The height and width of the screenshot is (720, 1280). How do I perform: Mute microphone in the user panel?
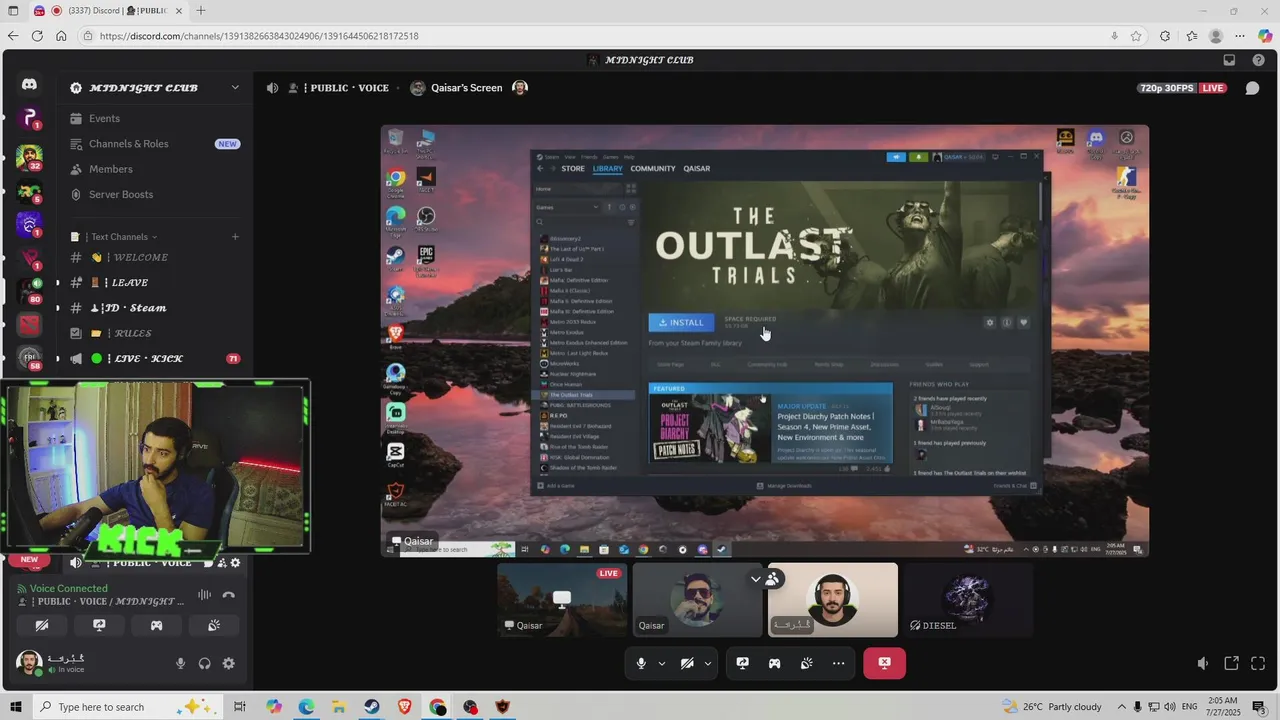tap(181, 663)
